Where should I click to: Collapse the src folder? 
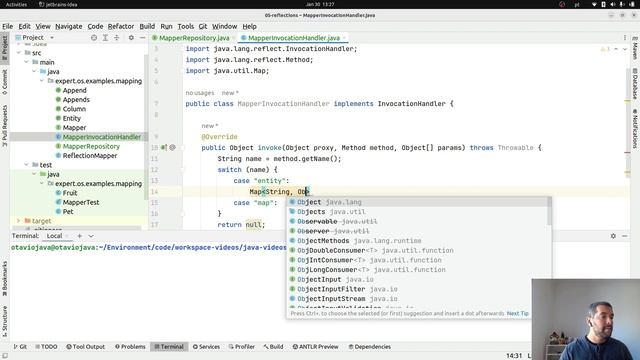pyautogui.click(x=18, y=53)
